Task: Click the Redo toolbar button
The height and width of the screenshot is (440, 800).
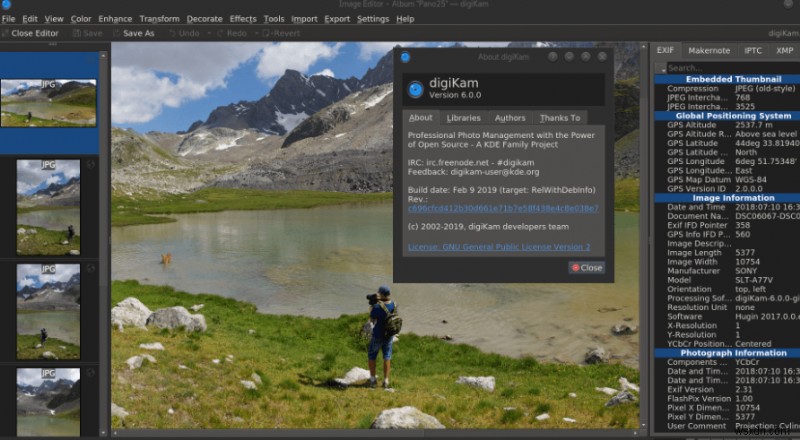Action: 232,33
